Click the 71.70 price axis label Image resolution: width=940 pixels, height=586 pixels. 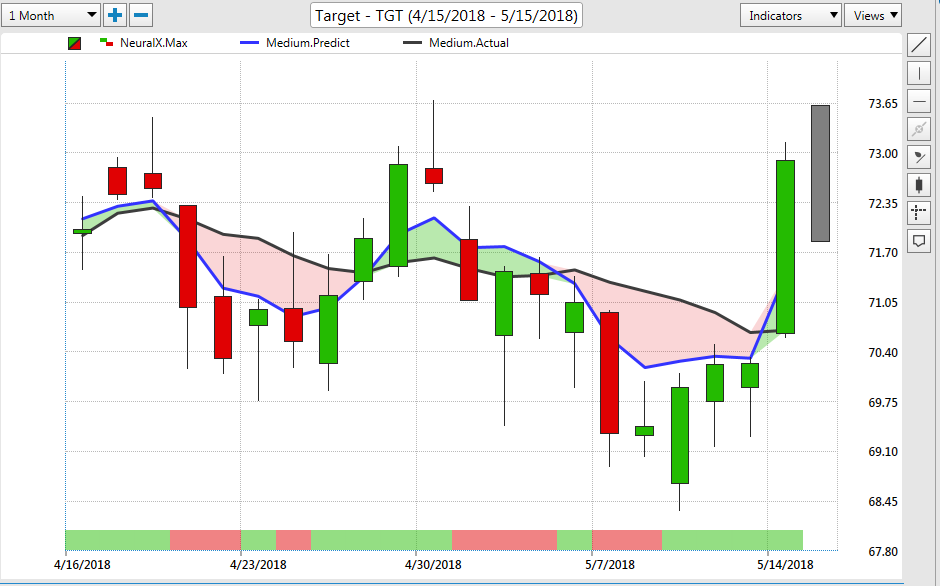point(883,253)
